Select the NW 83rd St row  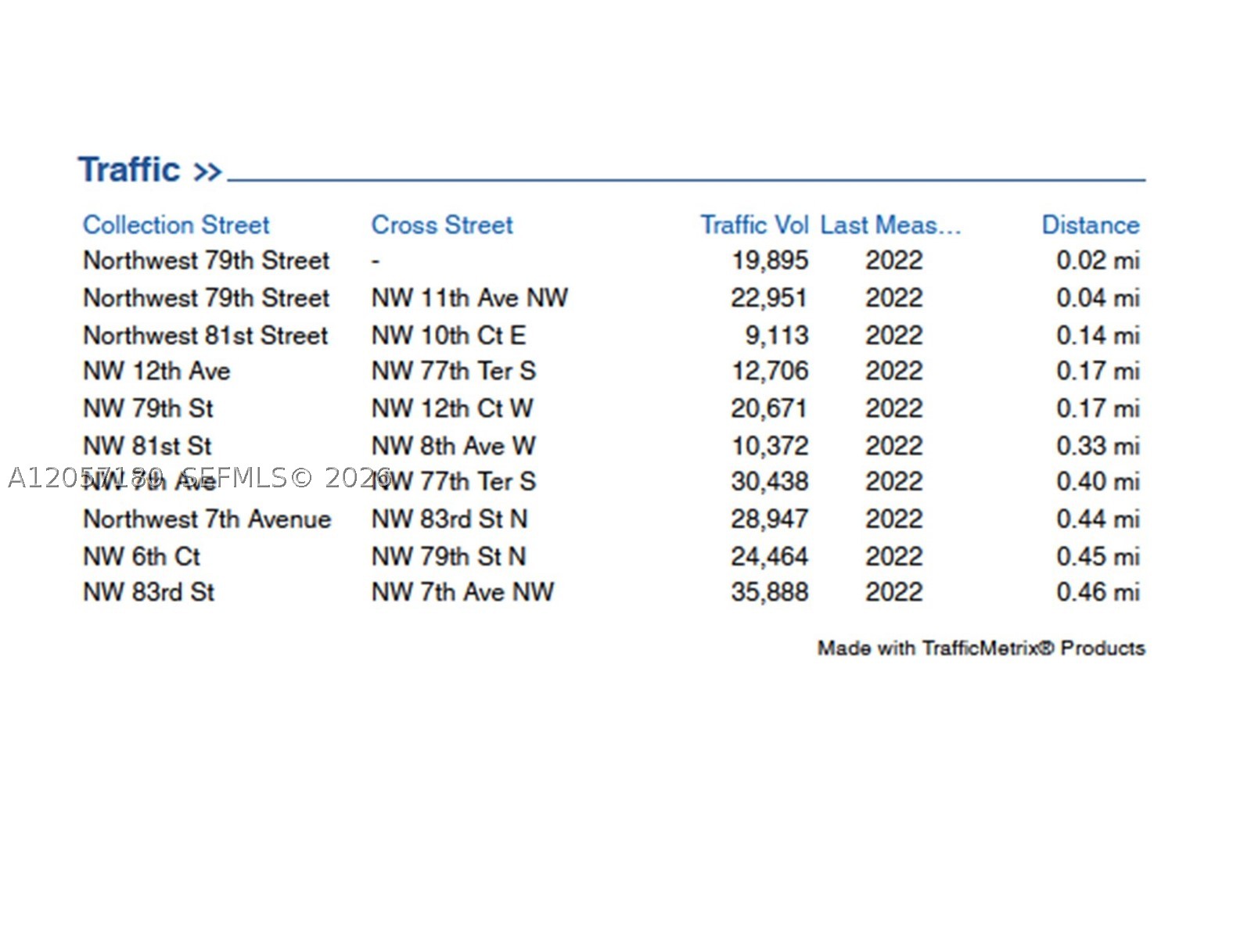tap(611, 592)
